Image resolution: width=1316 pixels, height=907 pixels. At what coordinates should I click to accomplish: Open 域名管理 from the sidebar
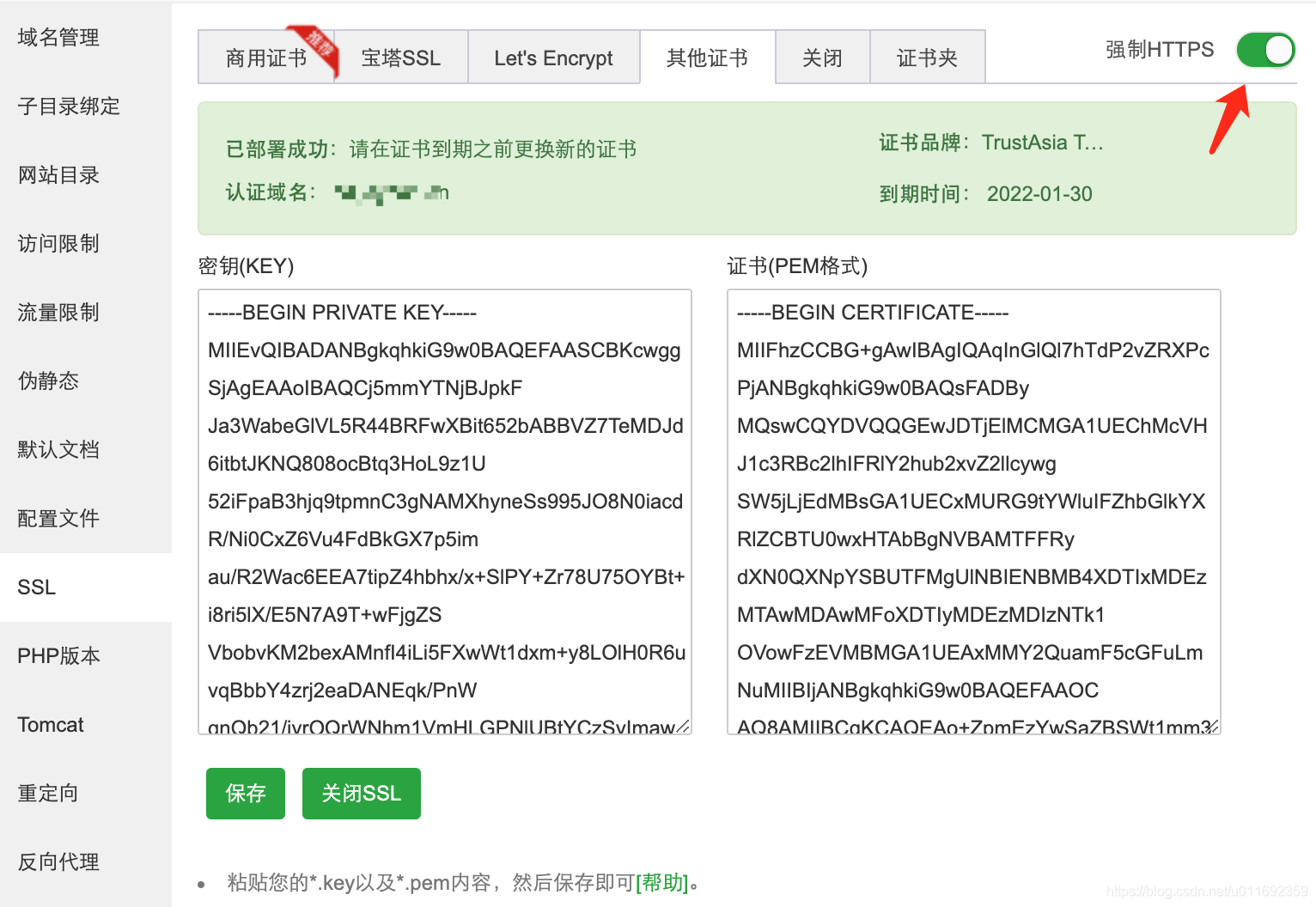click(x=58, y=37)
